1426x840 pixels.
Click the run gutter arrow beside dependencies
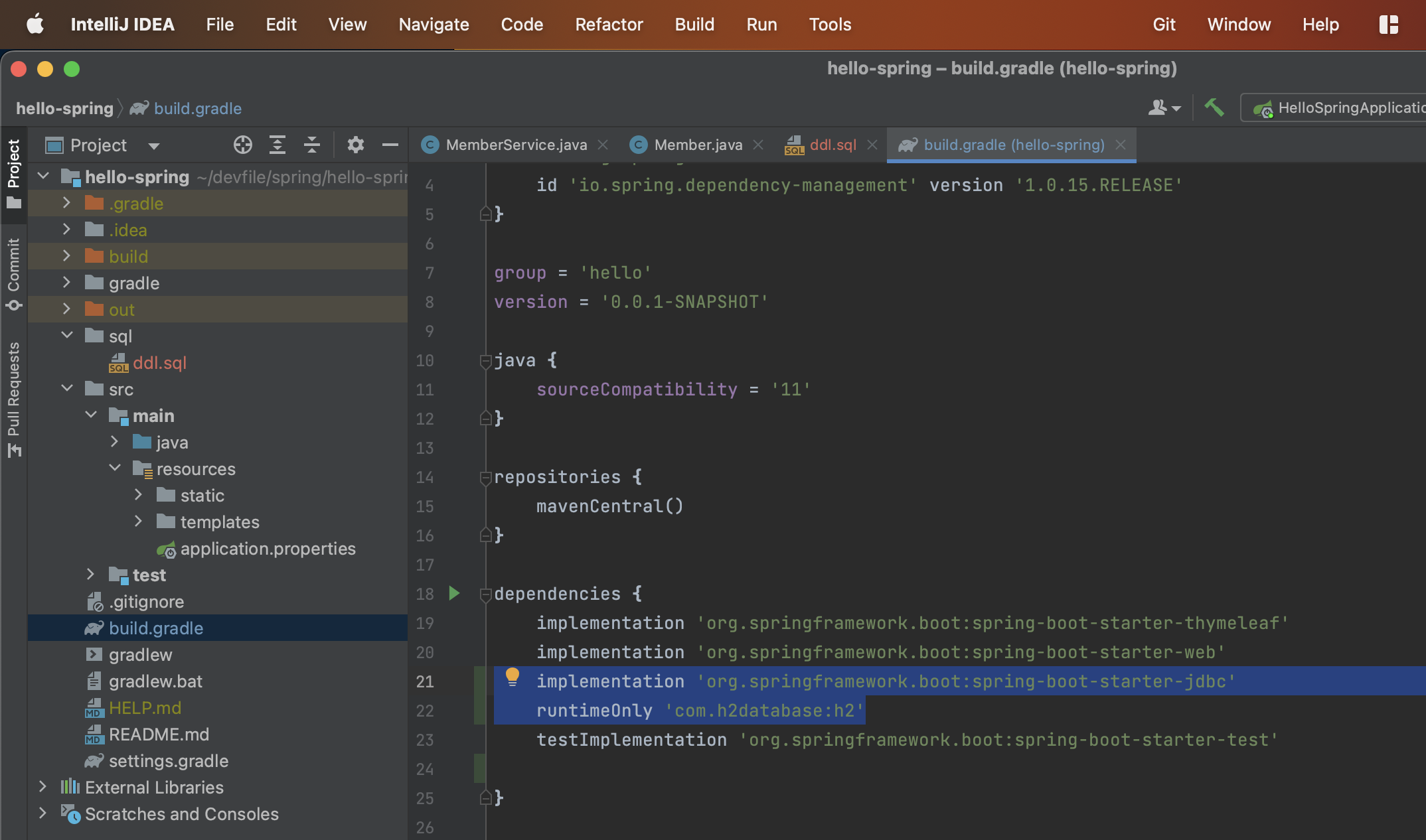click(x=454, y=593)
